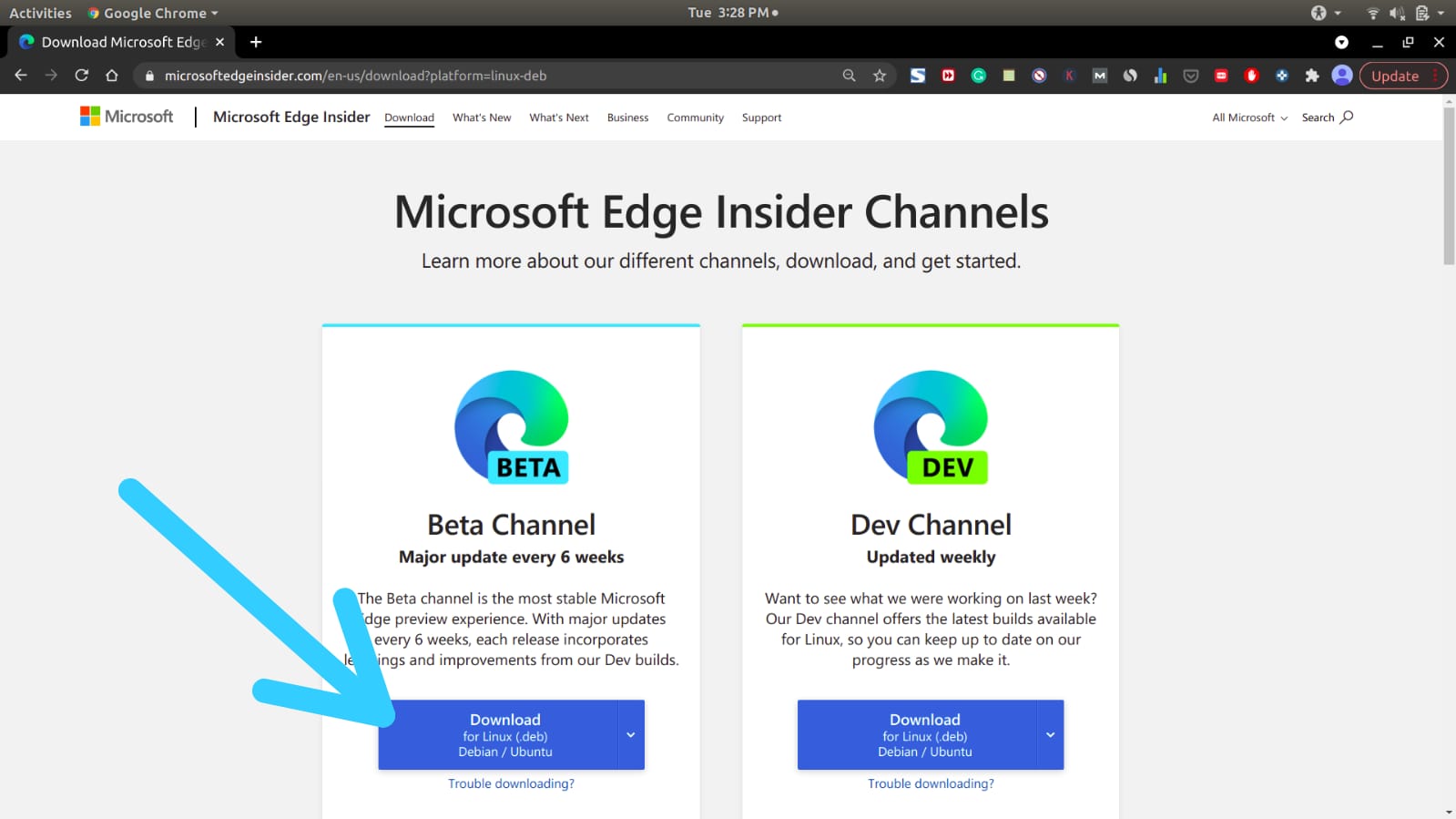
Task: Click the Microsoft Edge Insider title link
Action: point(291,117)
